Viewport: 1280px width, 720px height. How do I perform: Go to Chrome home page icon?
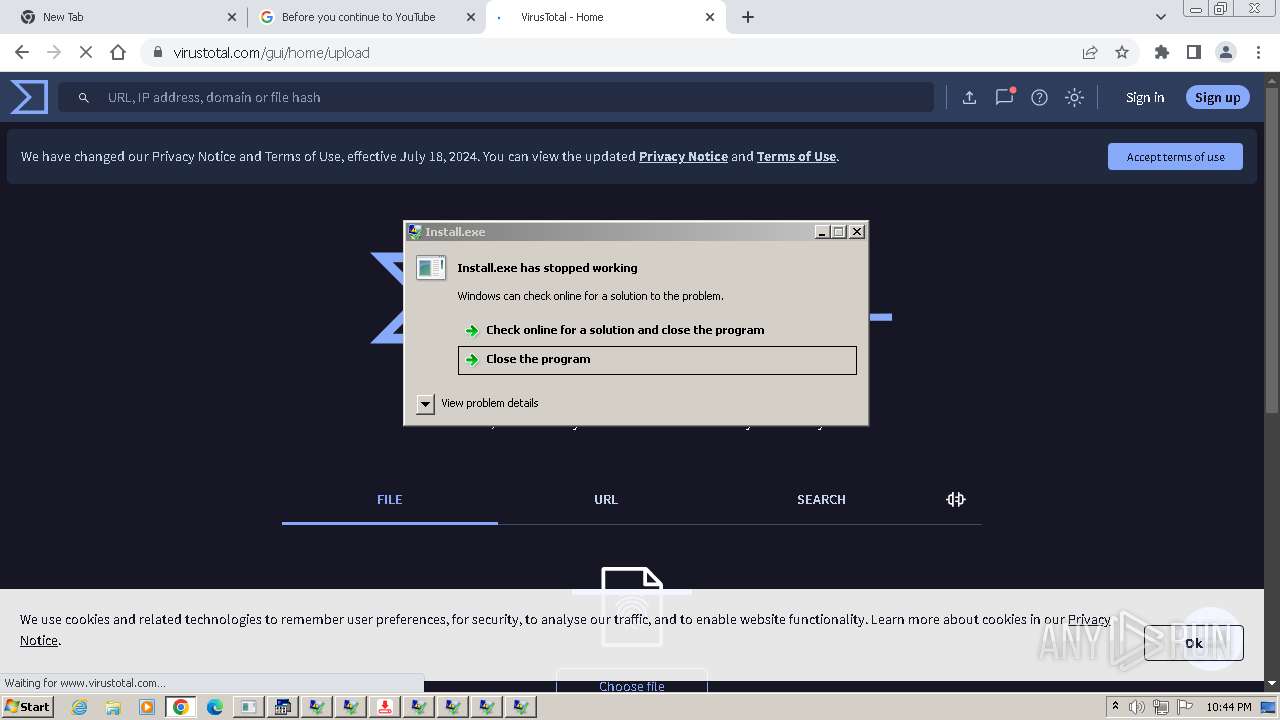tap(118, 52)
